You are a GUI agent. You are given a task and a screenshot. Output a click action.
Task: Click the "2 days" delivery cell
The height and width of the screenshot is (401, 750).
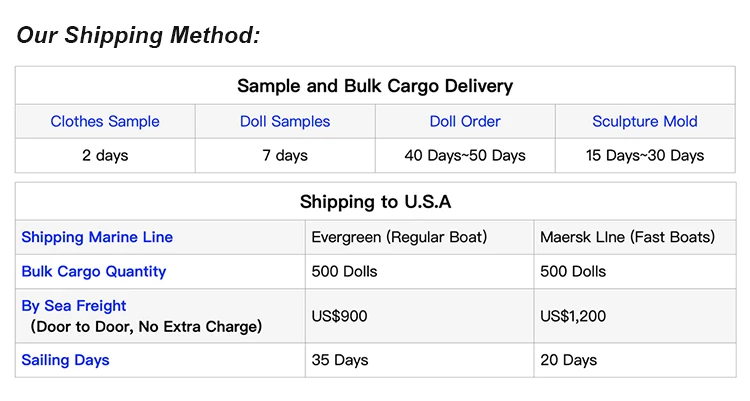click(x=105, y=155)
